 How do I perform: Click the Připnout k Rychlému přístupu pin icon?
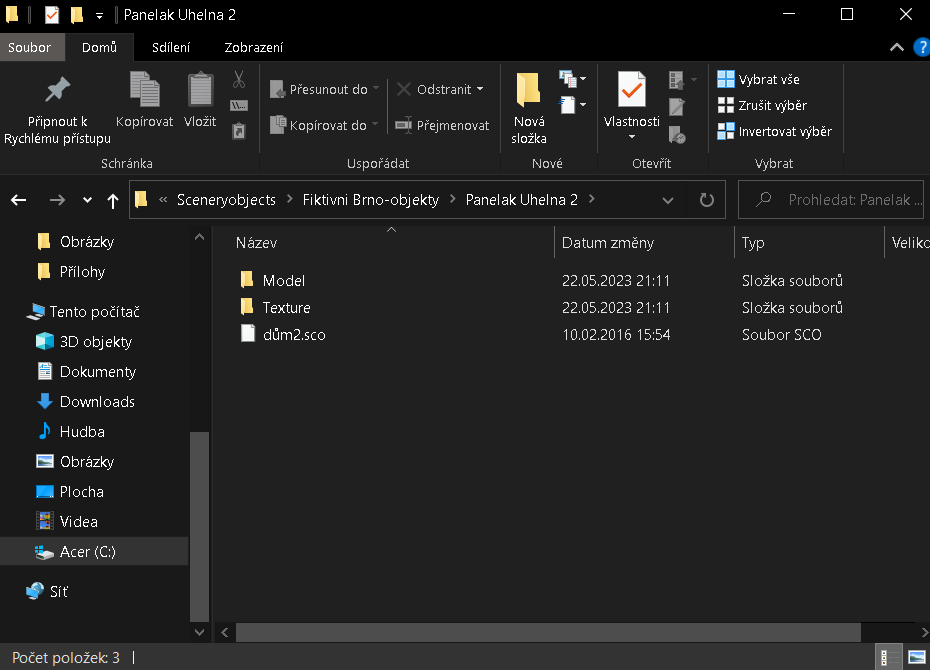[x=57, y=91]
